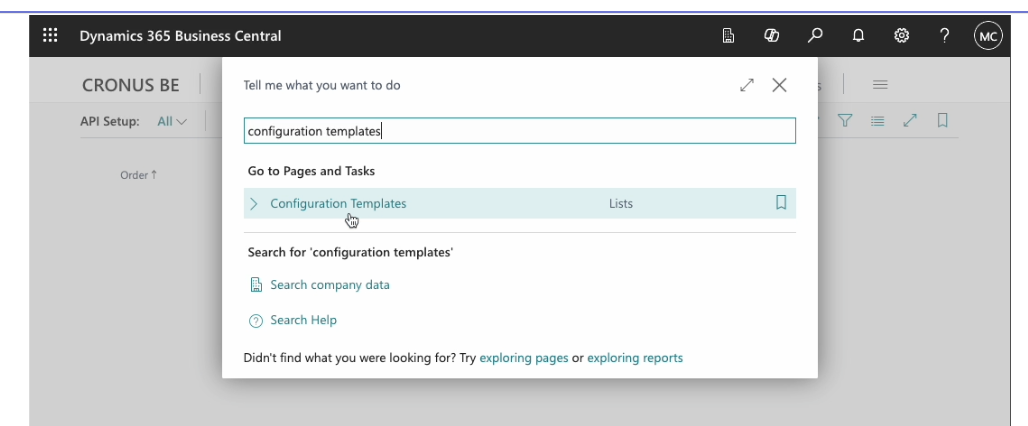Expand the Configuration Templates result chevron
Screen dimensions: 1028x426
254,204
